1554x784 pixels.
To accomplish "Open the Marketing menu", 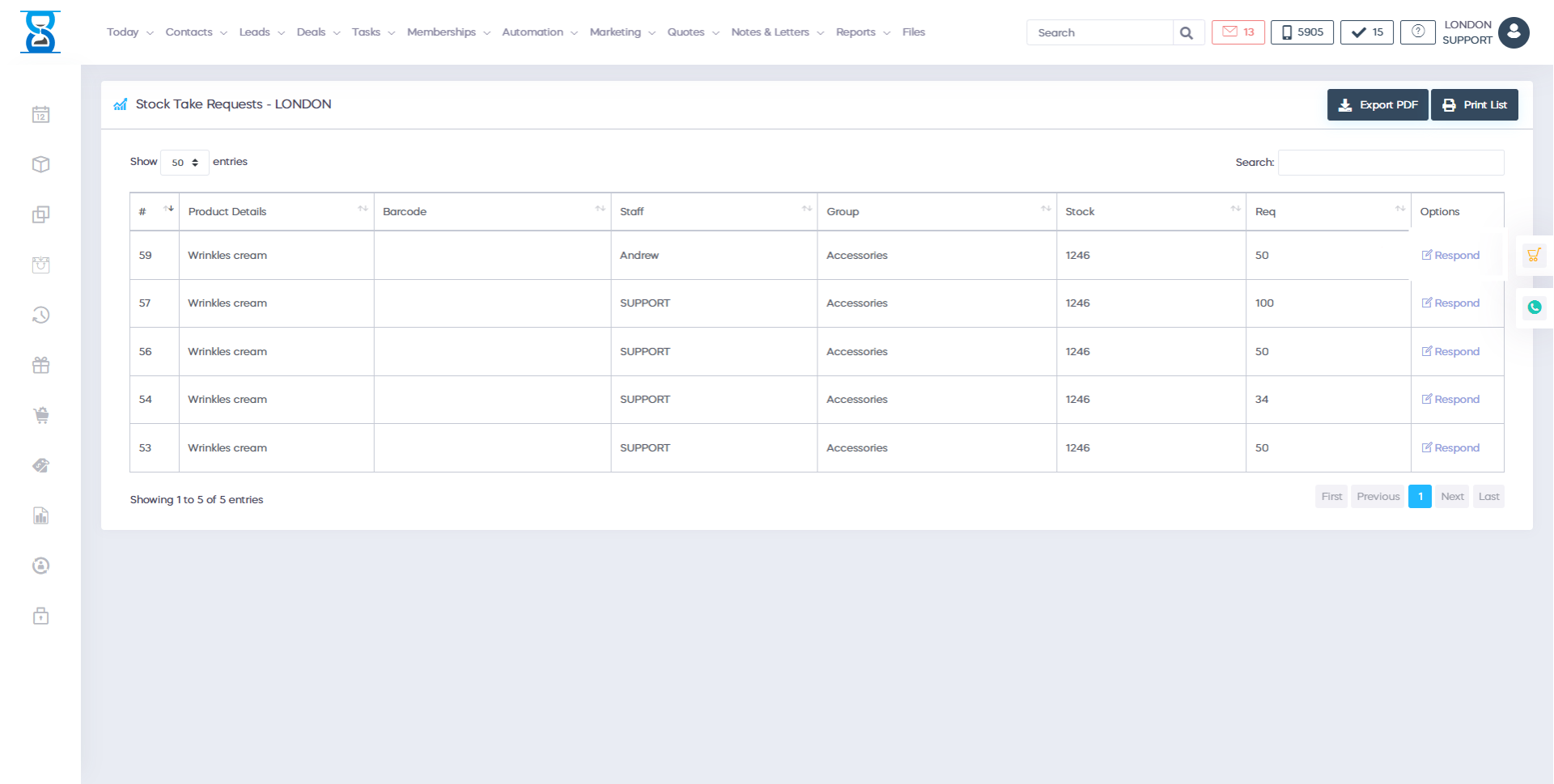I will [x=622, y=32].
